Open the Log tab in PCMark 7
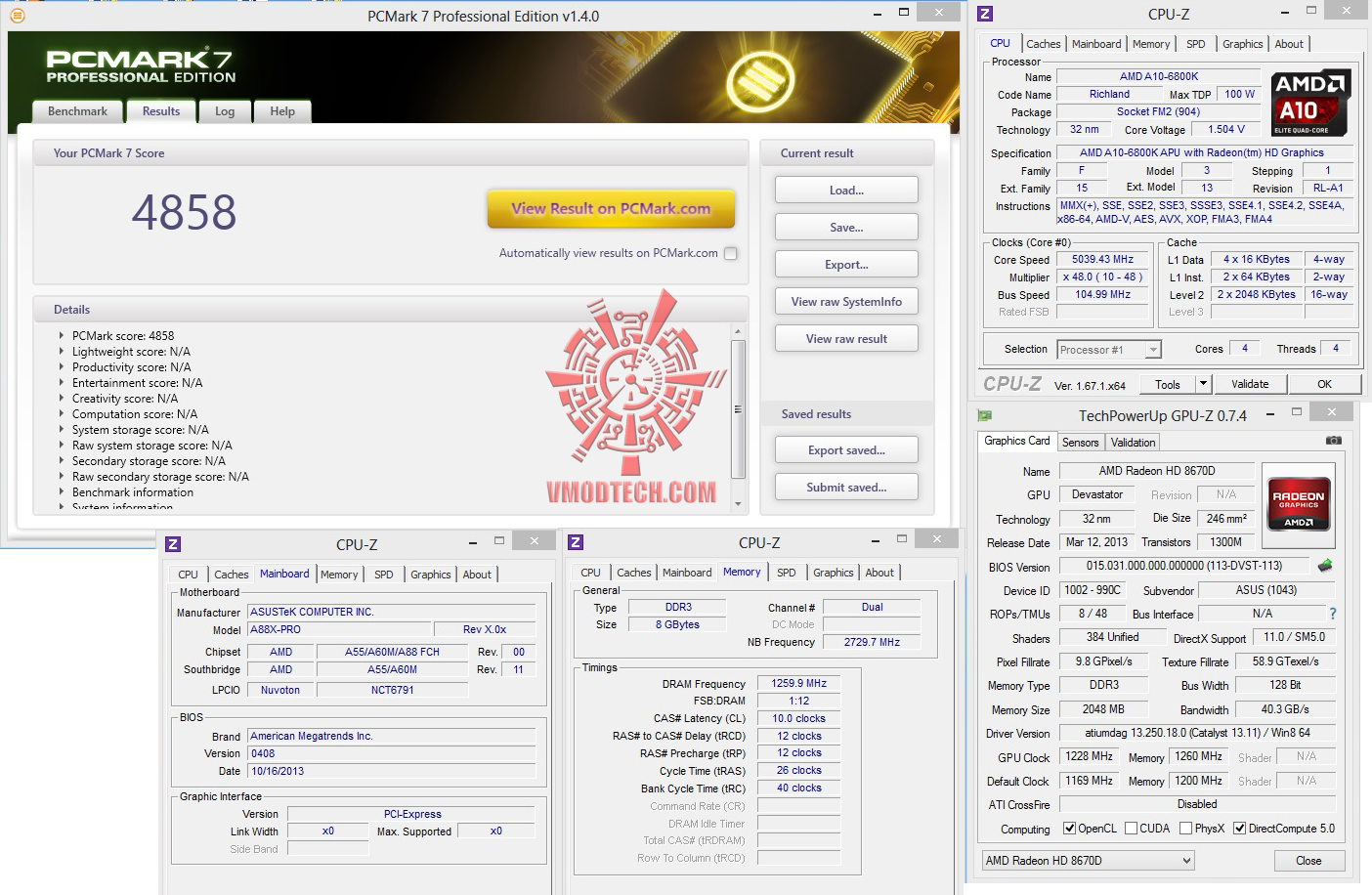 (225, 111)
